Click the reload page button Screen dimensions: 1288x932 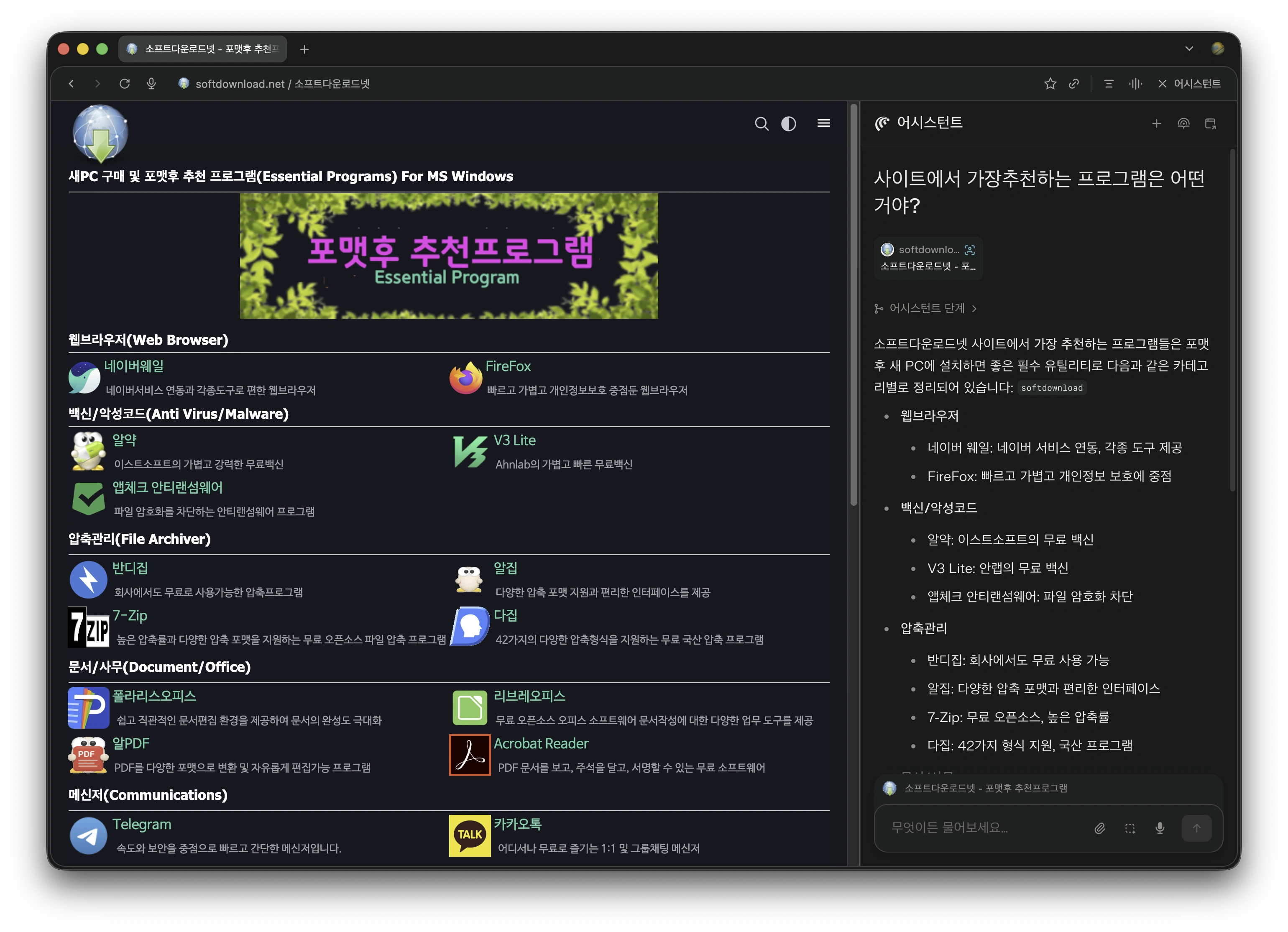pyautogui.click(x=124, y=84)
